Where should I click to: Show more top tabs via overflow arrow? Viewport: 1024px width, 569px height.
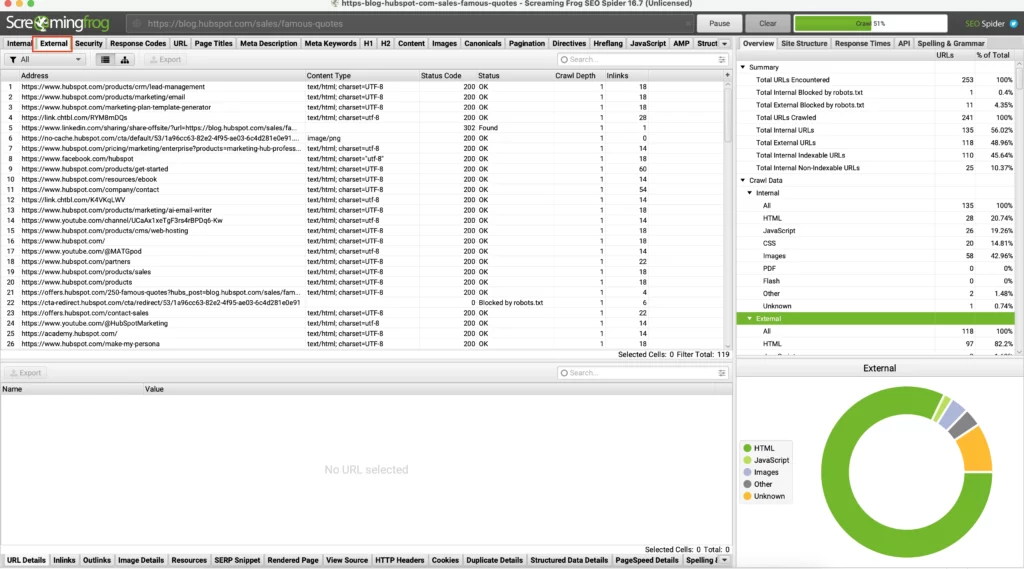[x=724, y=44]
